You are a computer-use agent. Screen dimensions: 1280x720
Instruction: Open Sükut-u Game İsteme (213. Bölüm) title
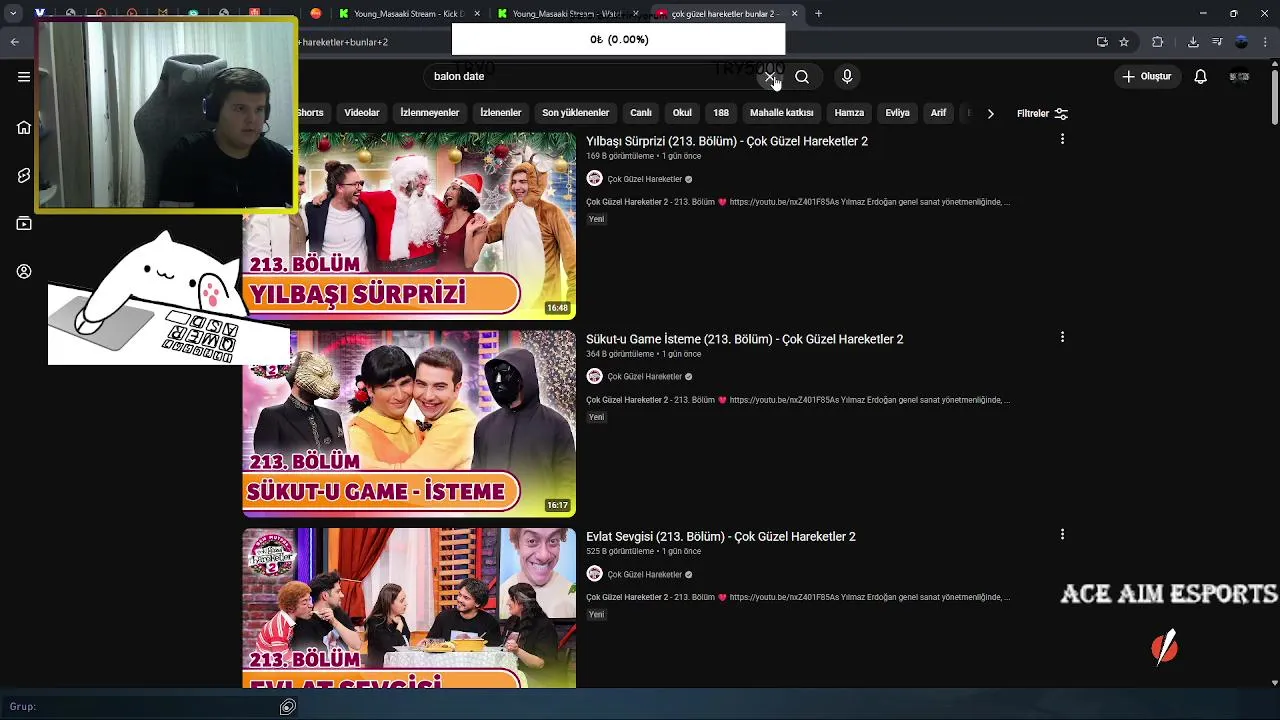(745, 339)
